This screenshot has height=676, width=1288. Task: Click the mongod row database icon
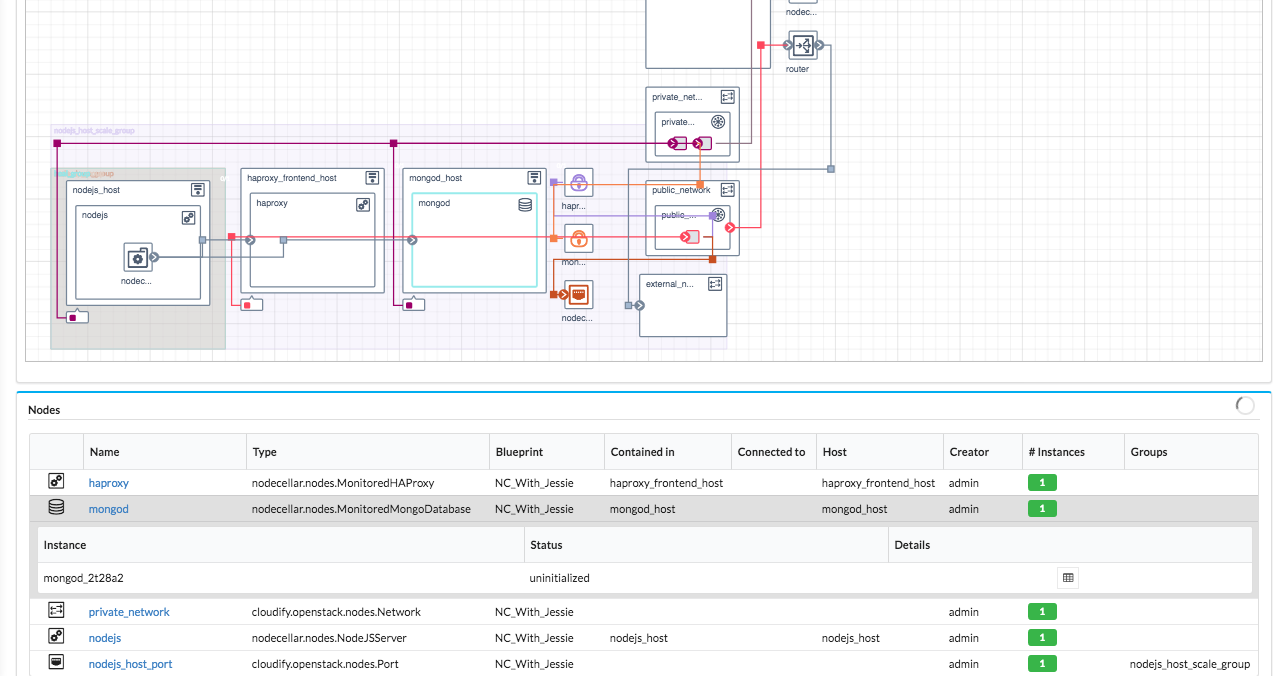click(56, 507)
